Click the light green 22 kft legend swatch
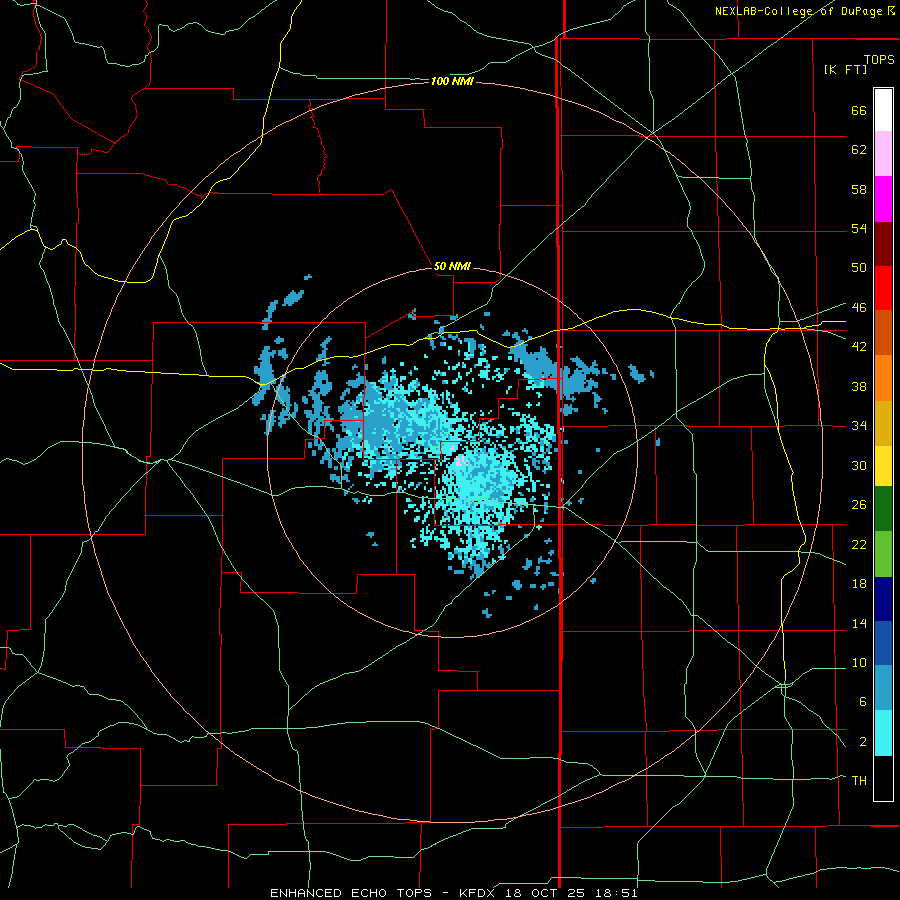This screenshot has width=900, height=900. 883,554
